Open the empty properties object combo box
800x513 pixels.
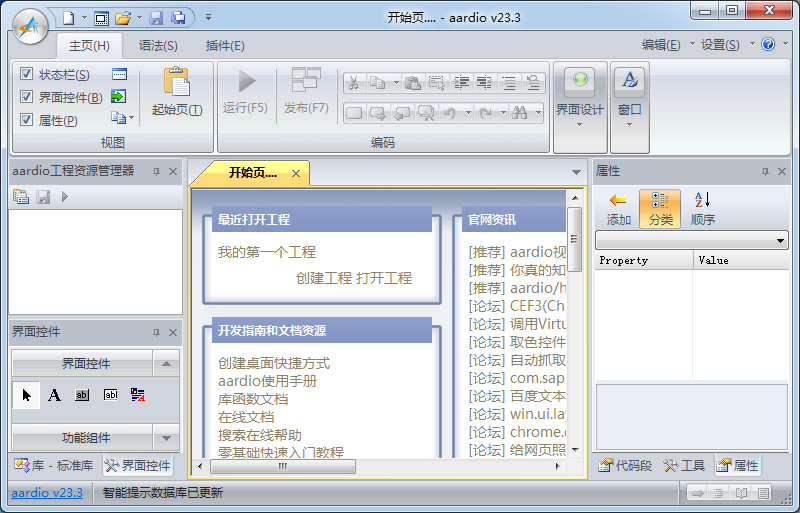[691, 241]
